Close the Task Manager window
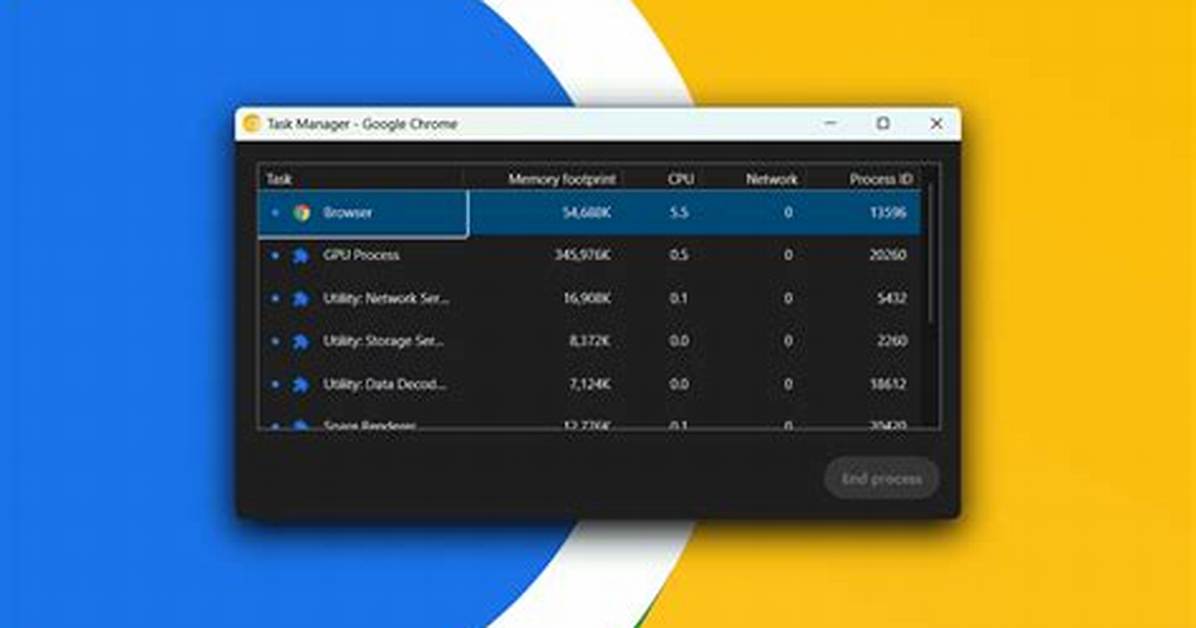The height and width of the screenshot is (628, 1196). click(937, 124)
